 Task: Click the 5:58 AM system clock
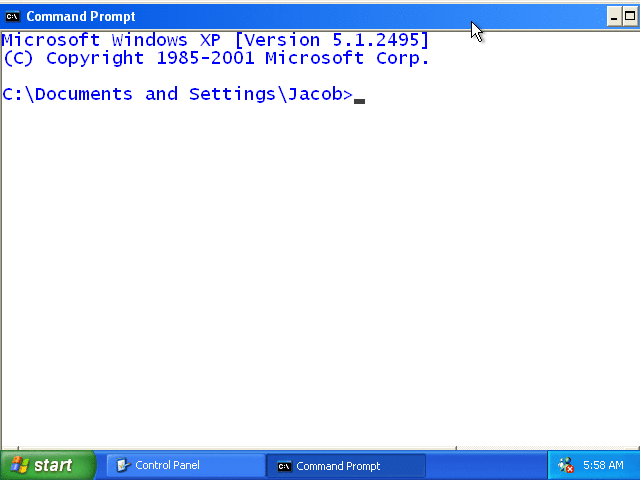pos(603,465)
